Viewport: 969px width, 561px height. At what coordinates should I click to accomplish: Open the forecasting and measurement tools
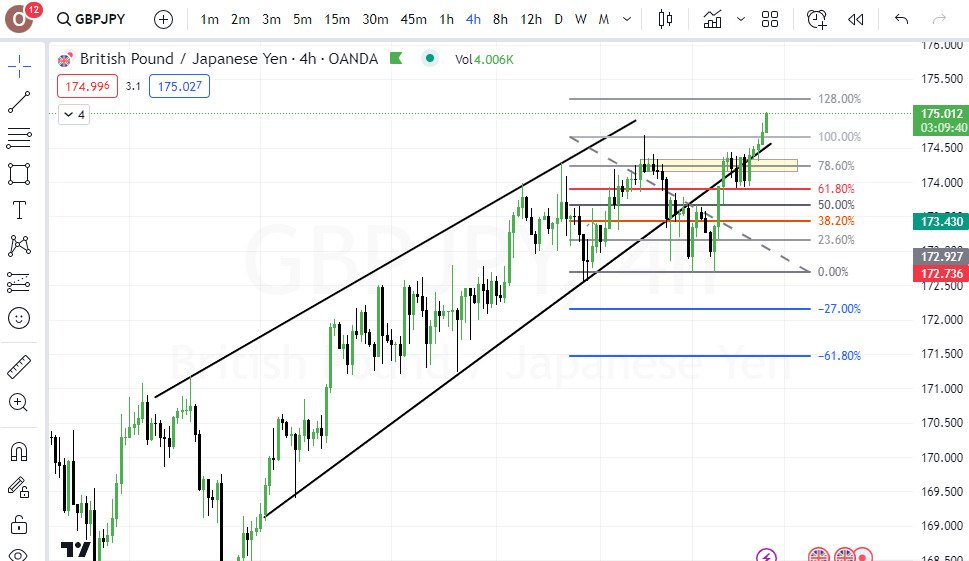(19, 282)
